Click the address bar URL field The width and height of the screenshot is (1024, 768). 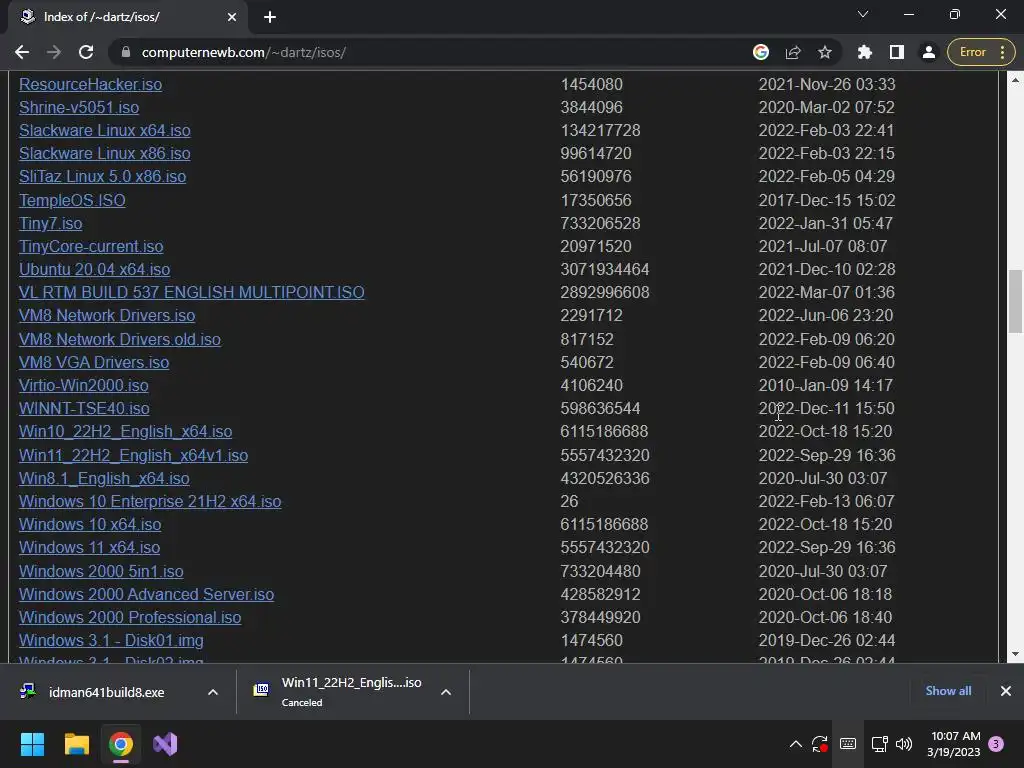point(431,52)
